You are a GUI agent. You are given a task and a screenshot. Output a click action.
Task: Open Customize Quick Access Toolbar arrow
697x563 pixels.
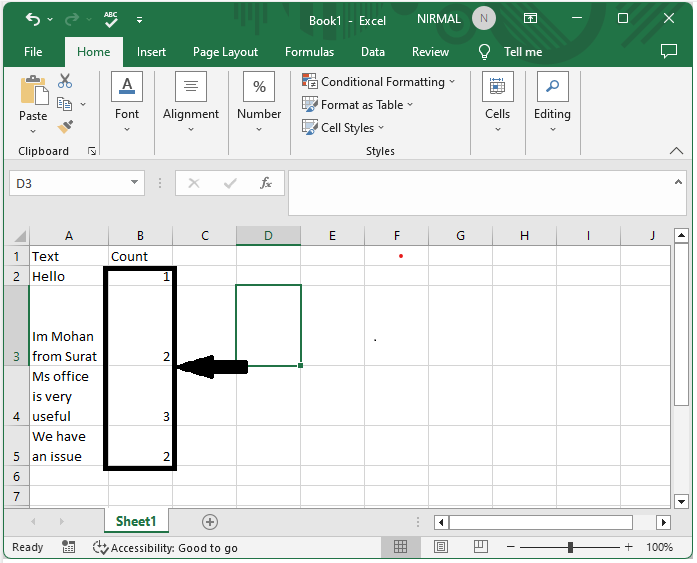(140, 20)
